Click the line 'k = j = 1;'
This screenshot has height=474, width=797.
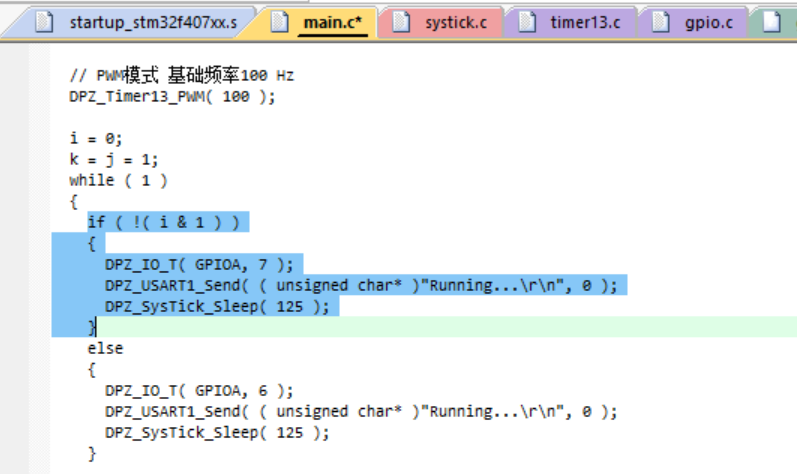(x=114, y=160)
